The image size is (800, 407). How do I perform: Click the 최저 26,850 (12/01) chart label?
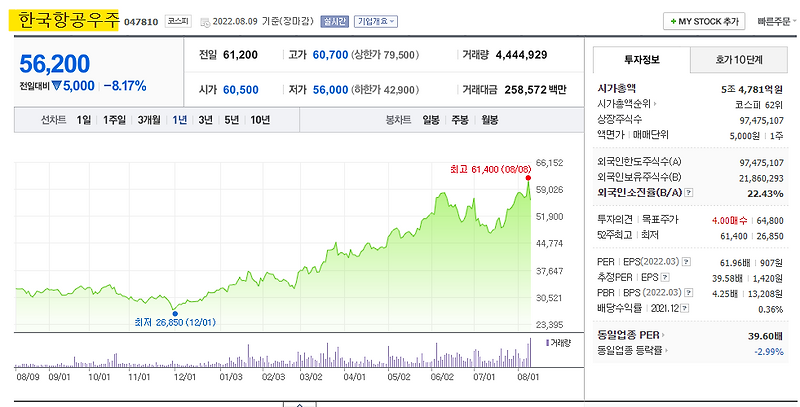pos(175,322)
